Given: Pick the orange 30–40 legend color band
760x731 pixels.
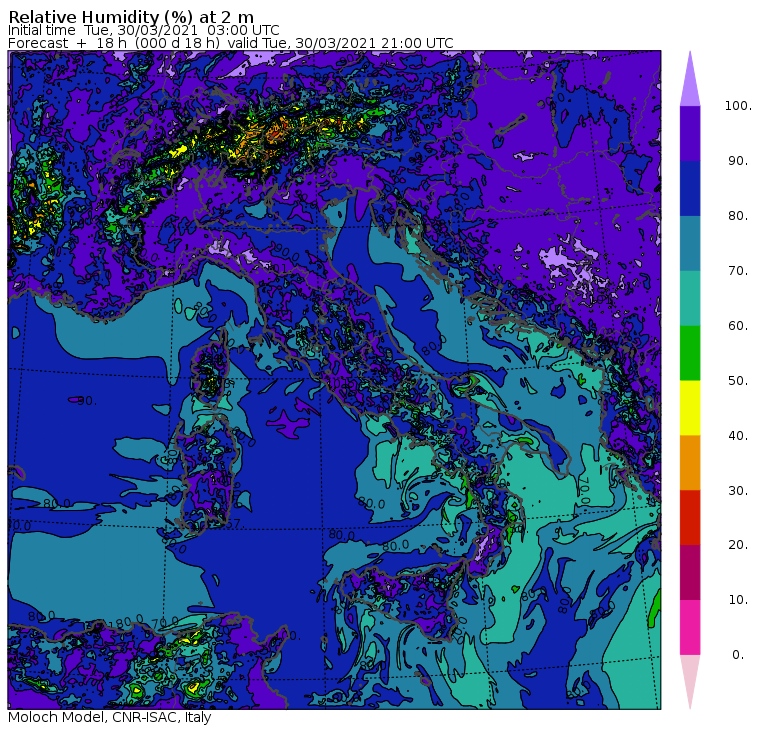Looking at the screenshot, I should point(690,463).
